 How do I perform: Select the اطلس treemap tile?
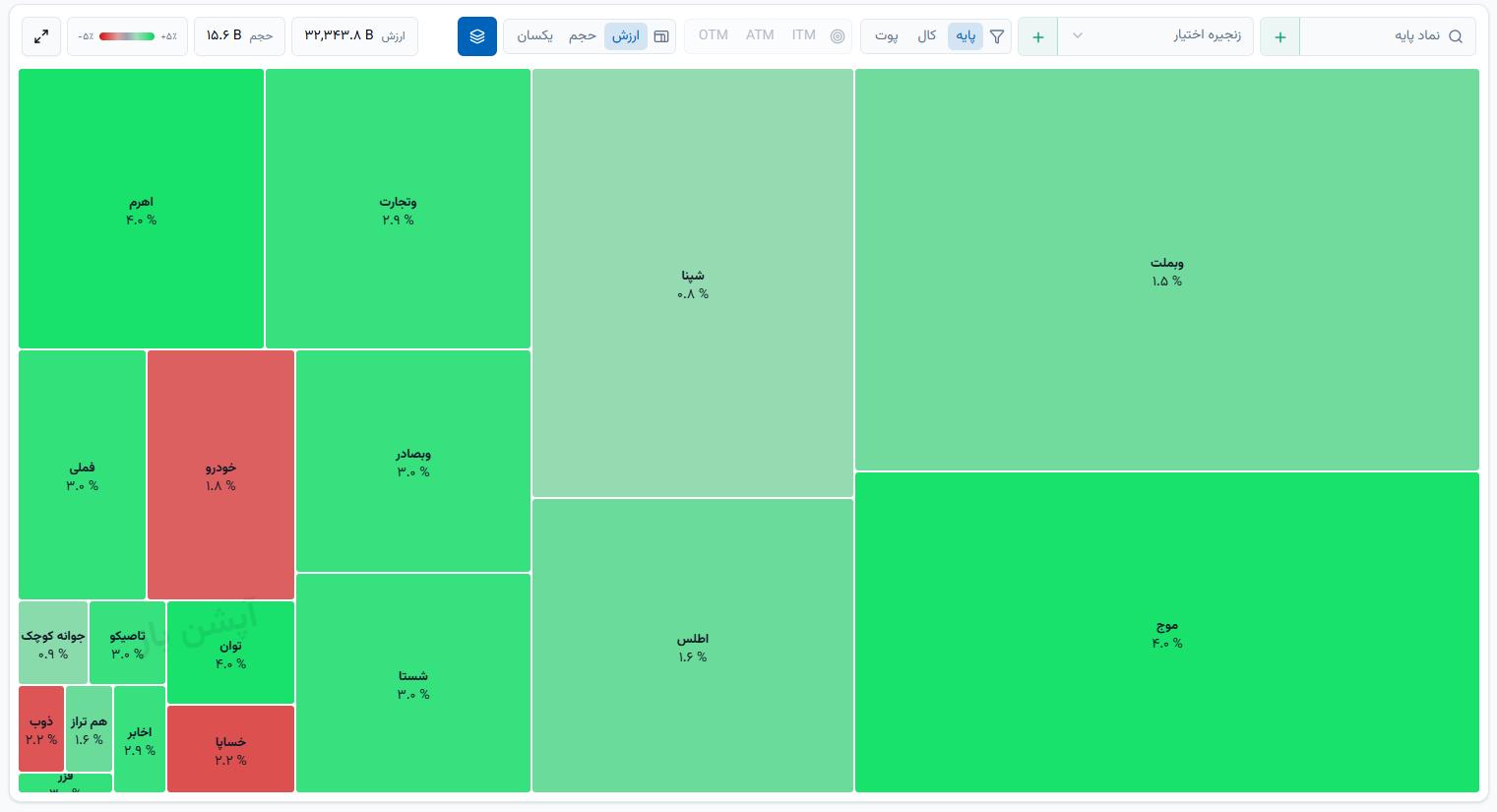(693, 646)
